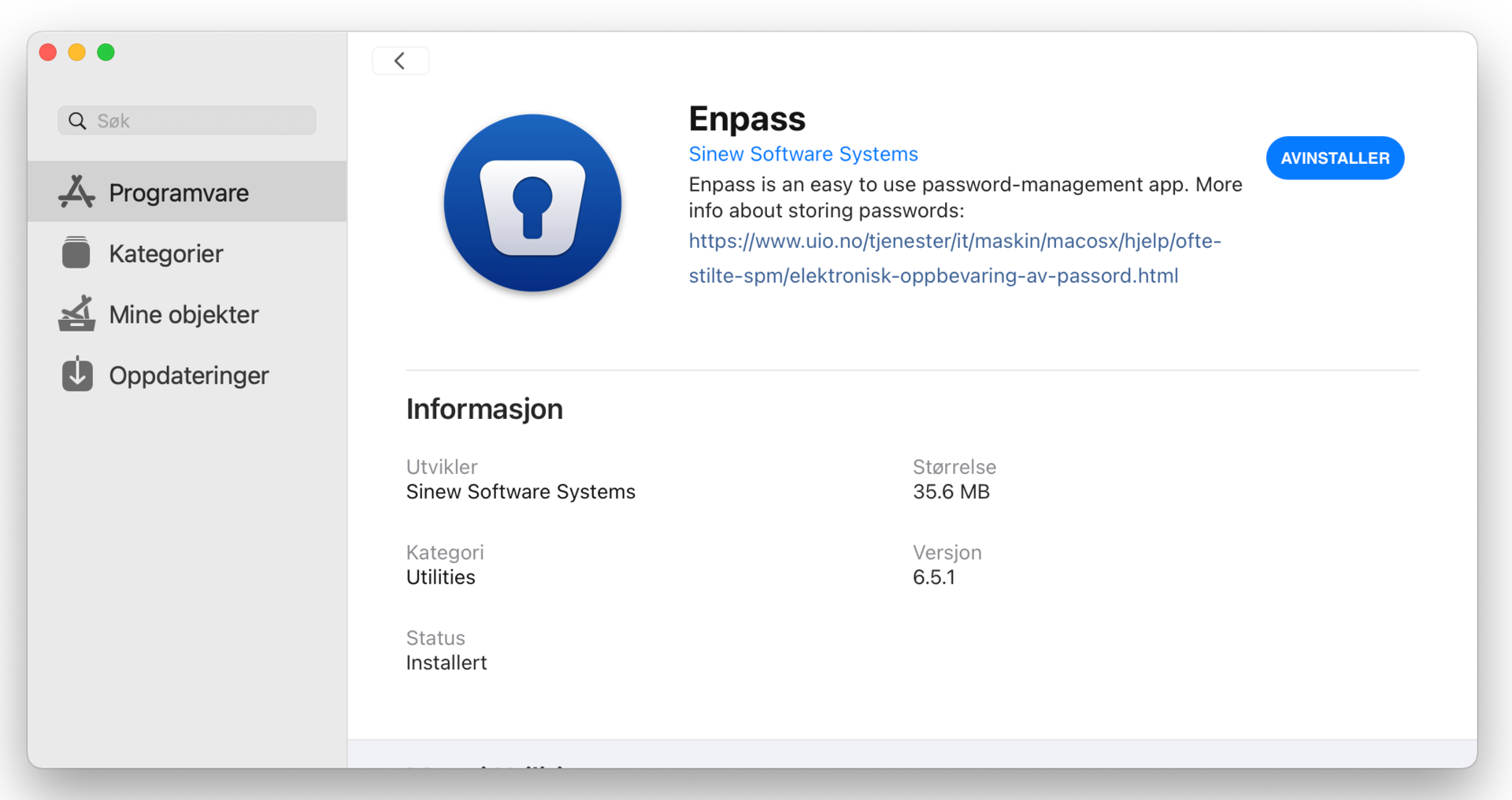The height and width of the screenshot is (800, 1512).
Task: Click the Informasjon section heading
Action: click(x=484, y=409)
